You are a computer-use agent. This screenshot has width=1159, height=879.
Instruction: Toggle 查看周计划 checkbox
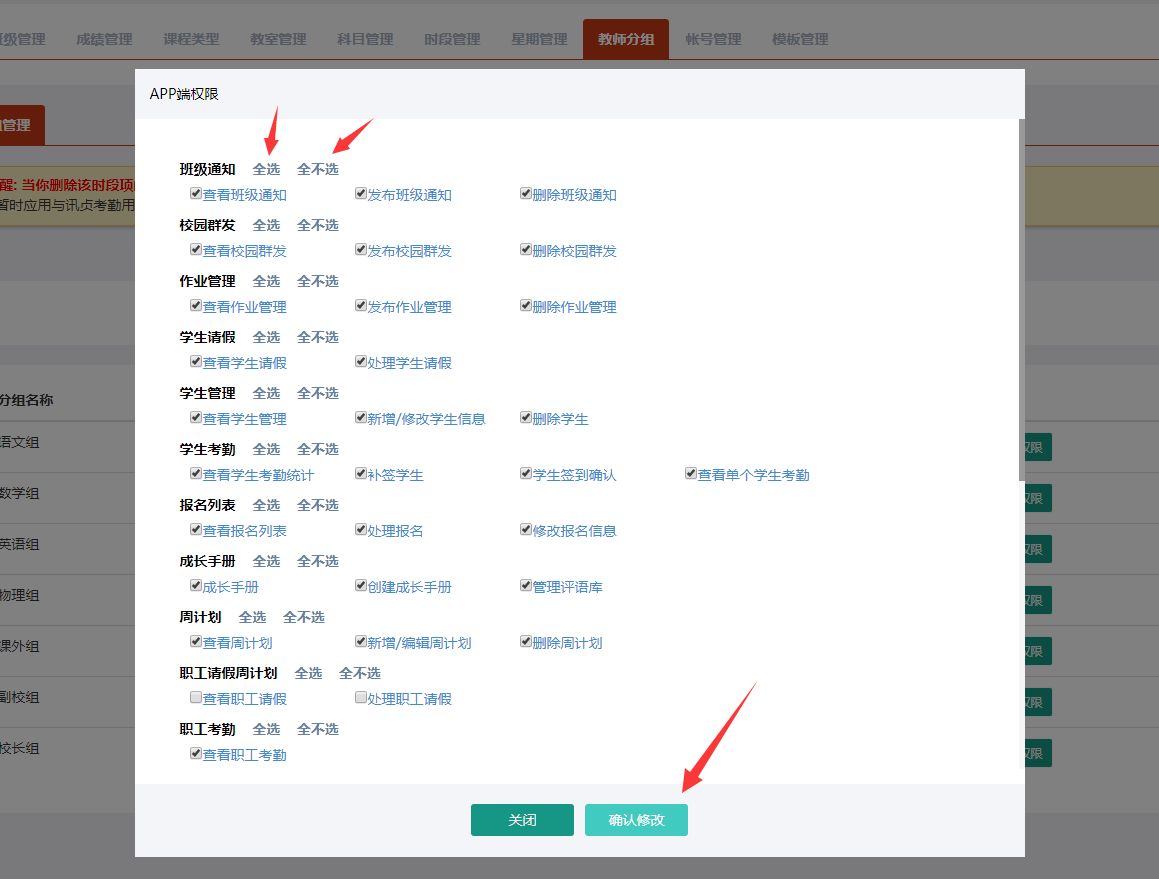point(196,642)
